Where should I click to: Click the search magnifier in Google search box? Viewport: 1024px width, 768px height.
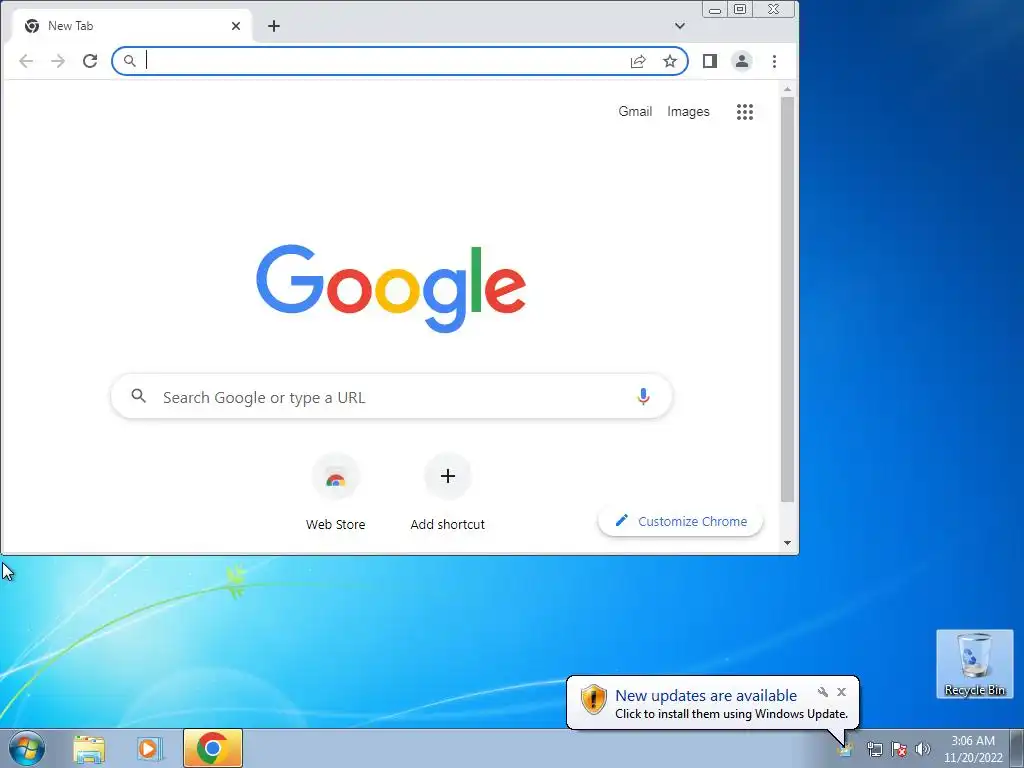(138, 396)
